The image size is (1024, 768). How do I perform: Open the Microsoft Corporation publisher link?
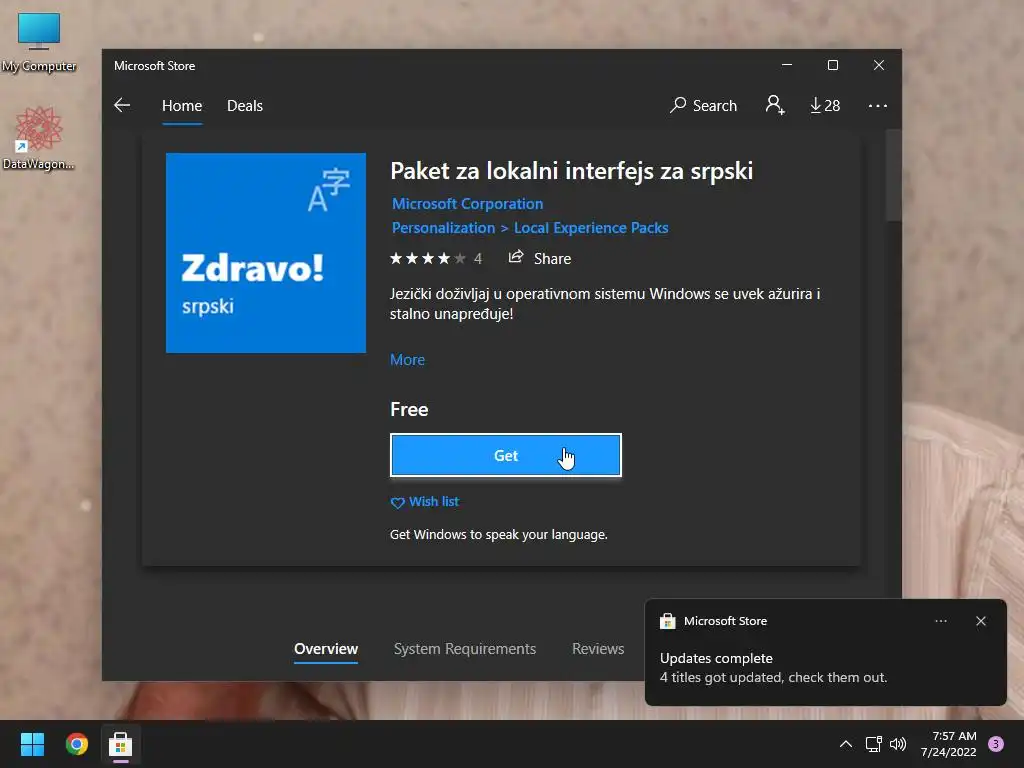467,204
